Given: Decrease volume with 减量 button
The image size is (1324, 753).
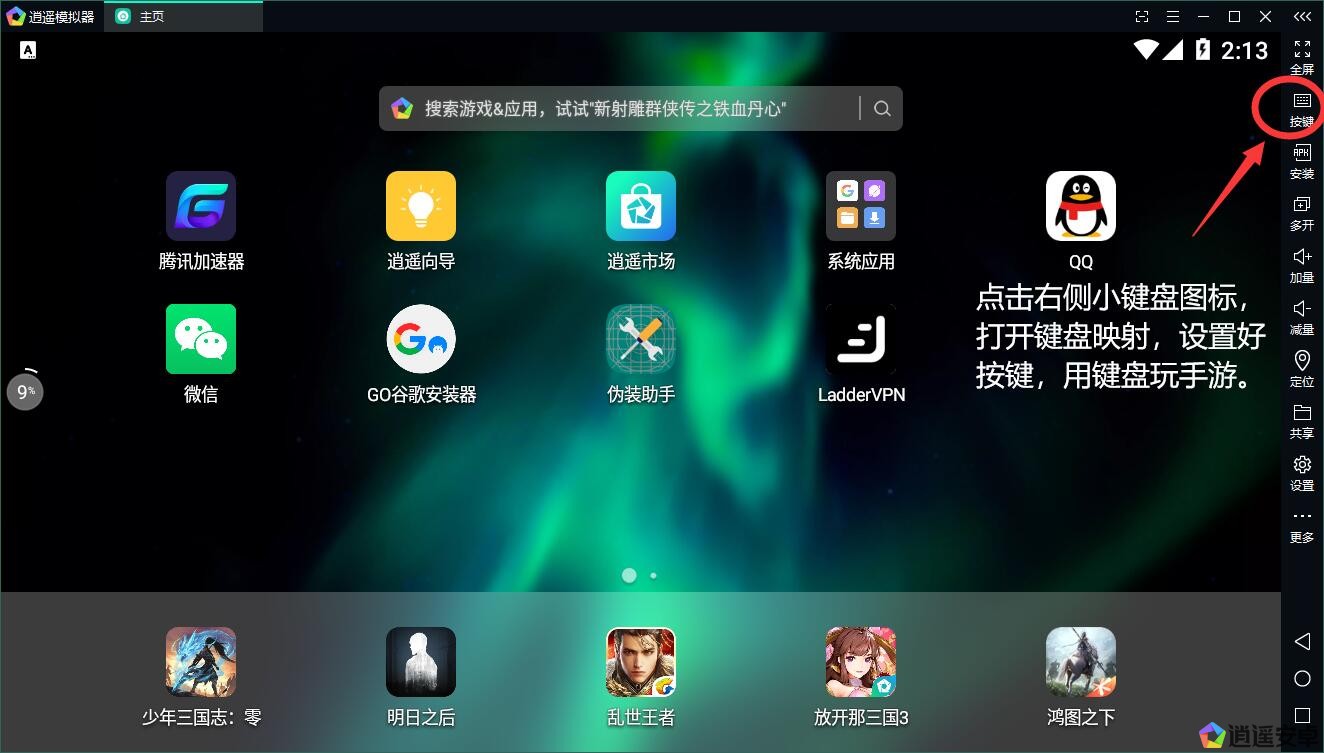Looking at the screenshot, I should (1302, 317).
